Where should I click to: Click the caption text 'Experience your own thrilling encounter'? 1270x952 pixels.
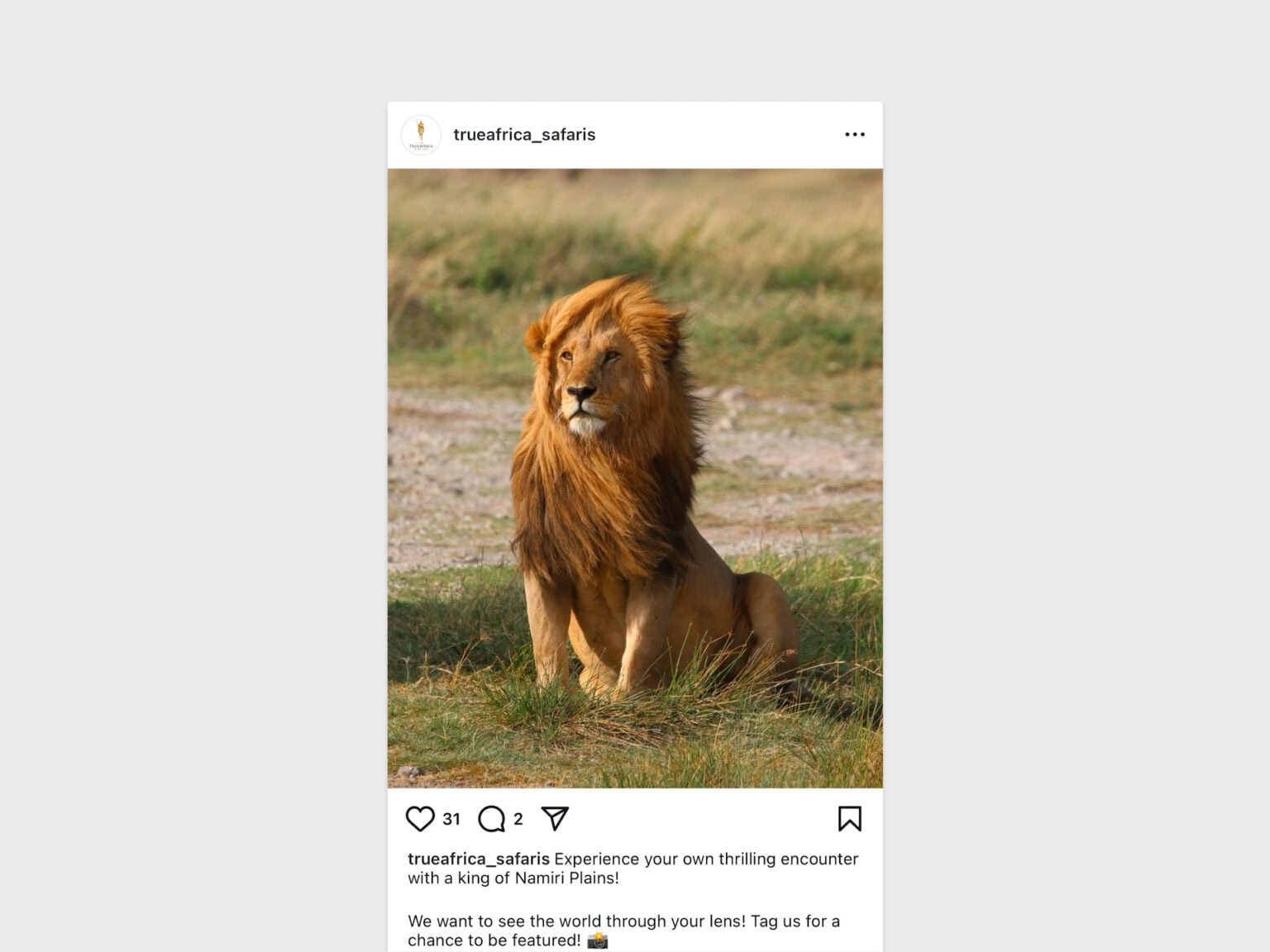[x=706, y=859]
